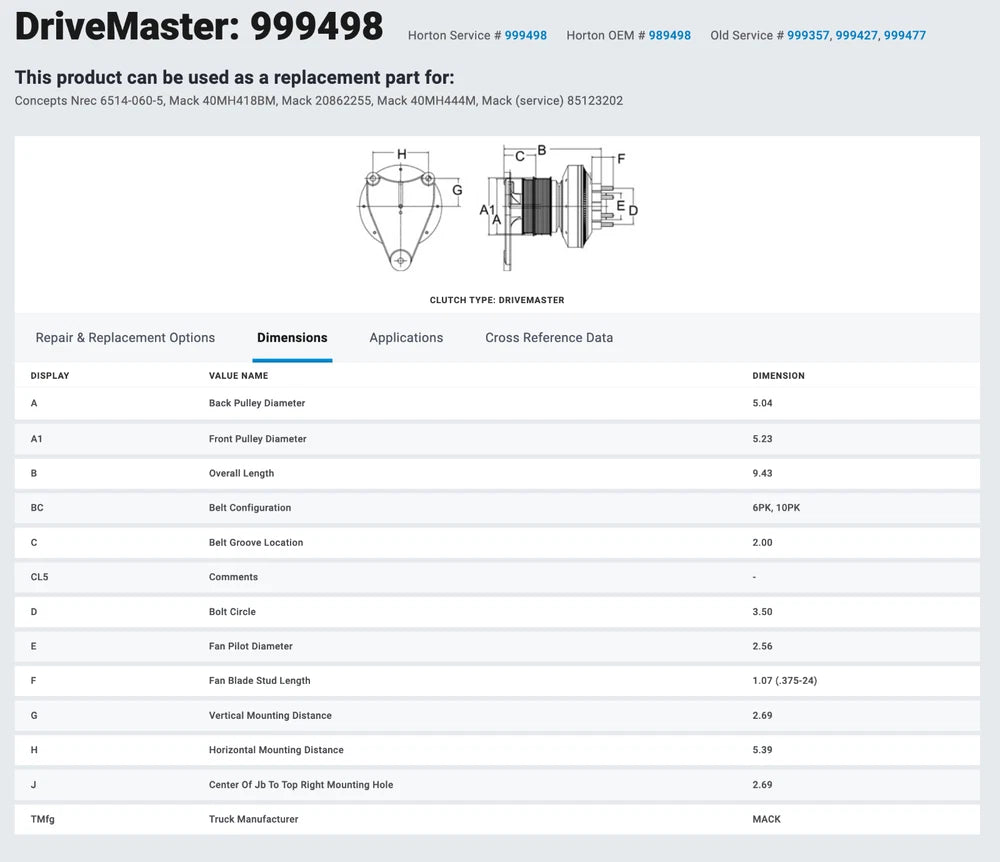This screenshot has width=1000, height=862.
Task: Click the Fan Blade Stud Length row label
Action: click(259, 681)
